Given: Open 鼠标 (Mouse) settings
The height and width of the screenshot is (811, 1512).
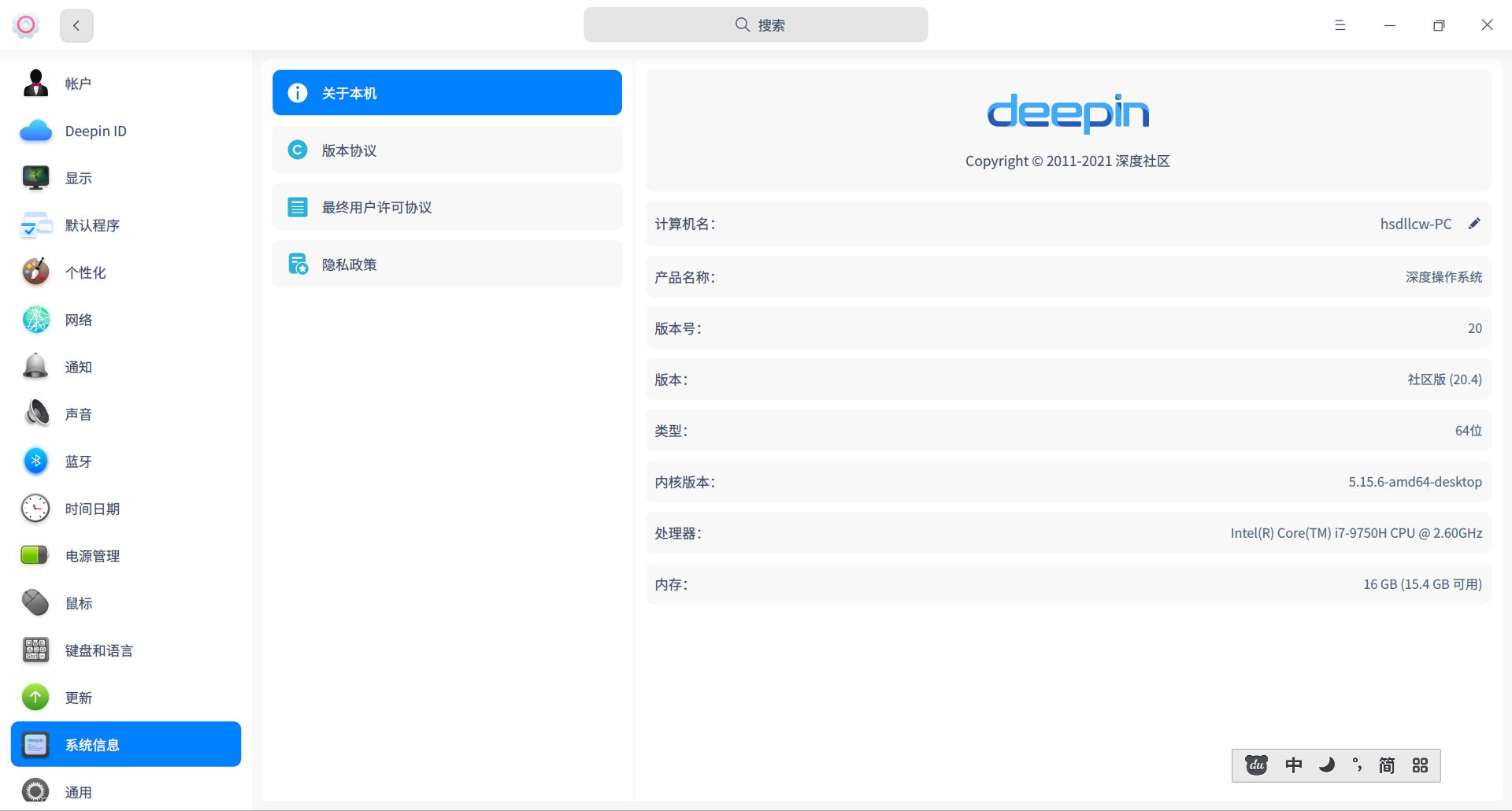Looking at the screenshot, I should [x=78, y=603].
